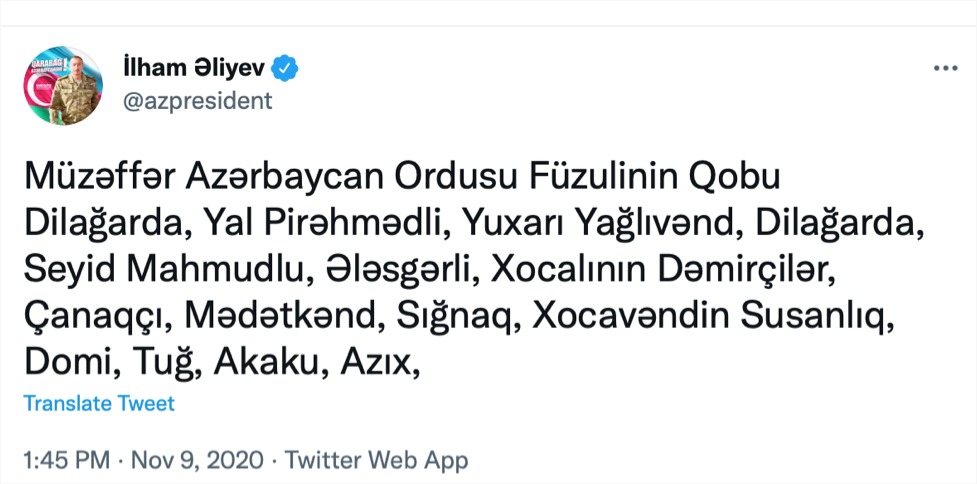The image size is (977, 484).
Task: Click the Translate Tweet link
Action: click(98, 403)
